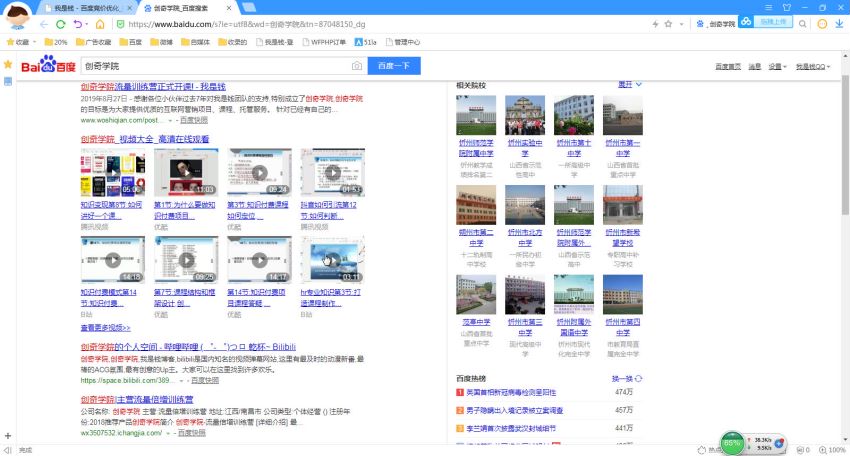Click the purple undo/restore tab icon

click(x=78, y=24)
